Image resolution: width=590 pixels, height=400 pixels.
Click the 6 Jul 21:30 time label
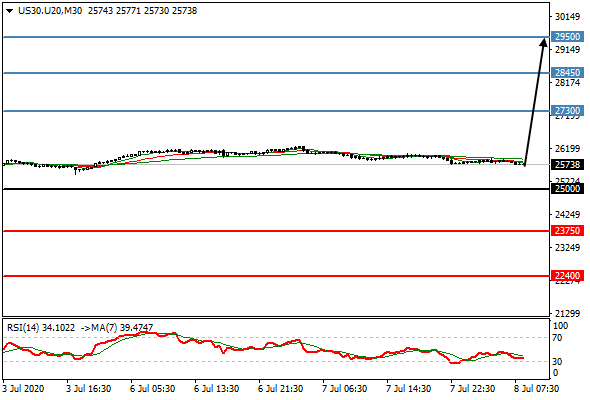pos(280,388)
